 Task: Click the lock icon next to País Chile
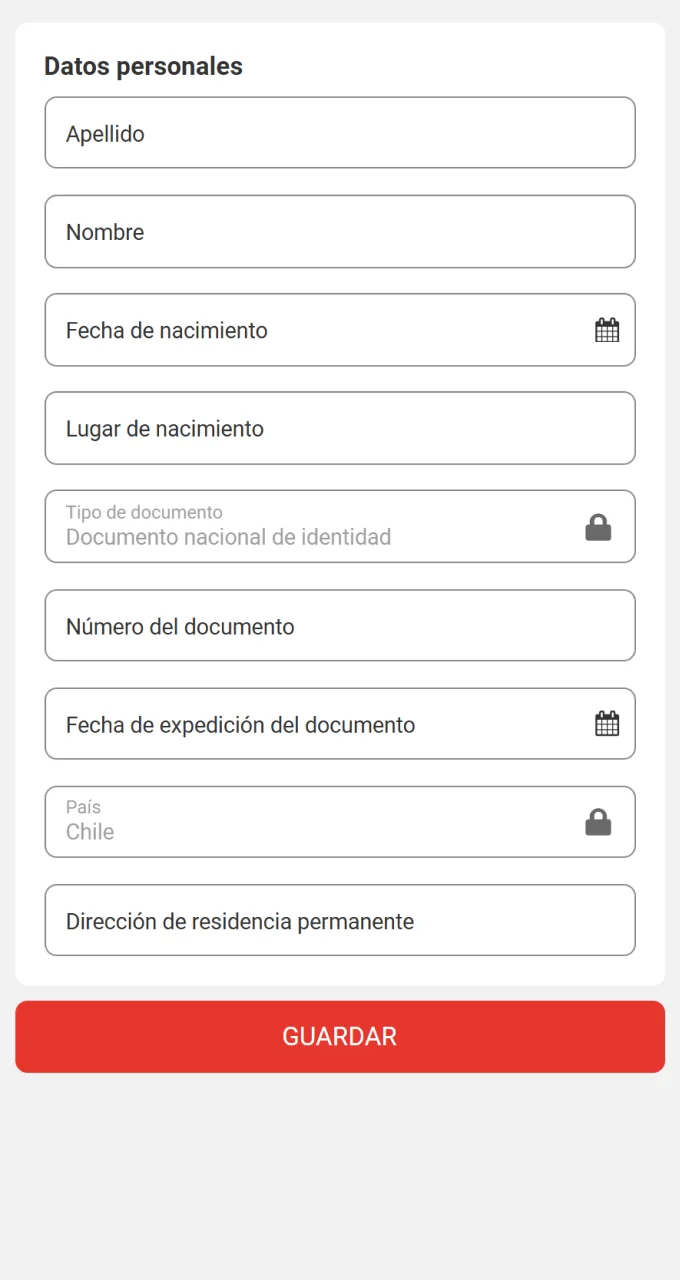click(597, 821)
